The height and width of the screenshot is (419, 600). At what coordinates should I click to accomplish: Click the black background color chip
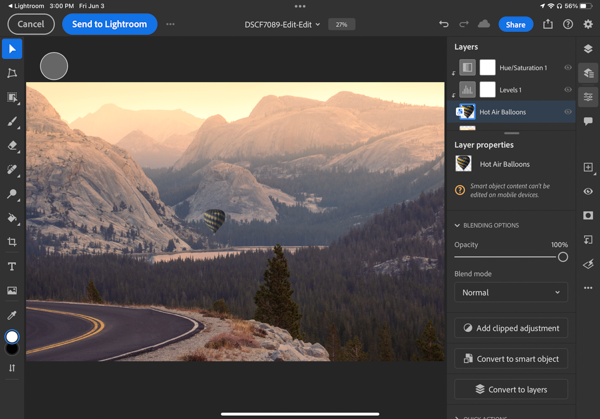pyautogui.click(x=12, y=349)
